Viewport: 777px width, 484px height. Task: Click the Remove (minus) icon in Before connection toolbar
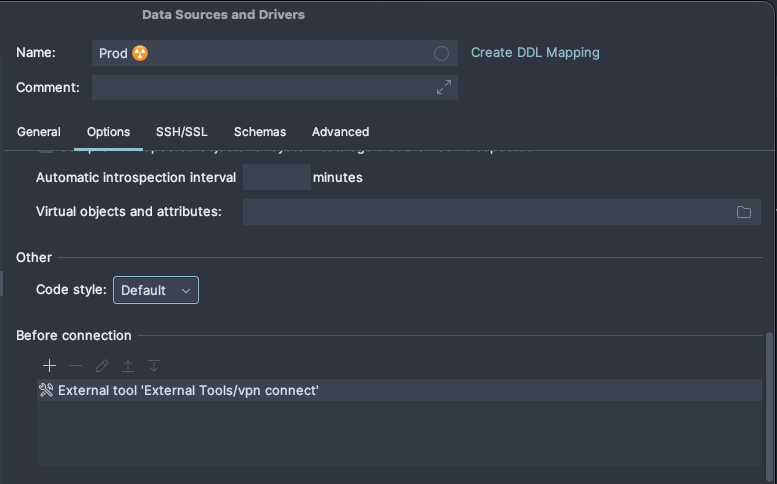76,366
